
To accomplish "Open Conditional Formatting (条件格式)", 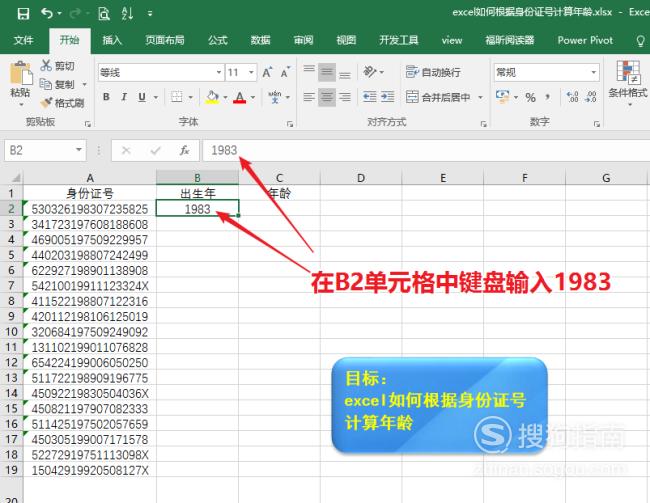I will tap(628, 83).
